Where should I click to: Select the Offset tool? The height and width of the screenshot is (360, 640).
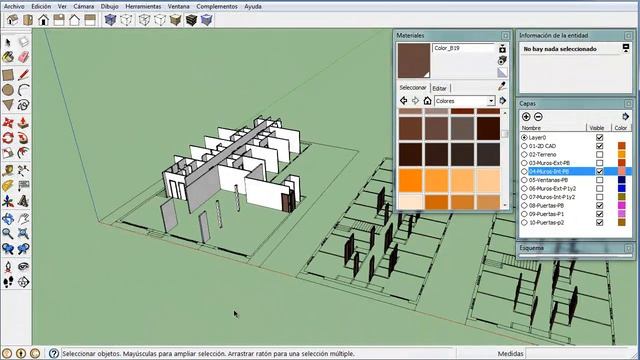(23, 153)
